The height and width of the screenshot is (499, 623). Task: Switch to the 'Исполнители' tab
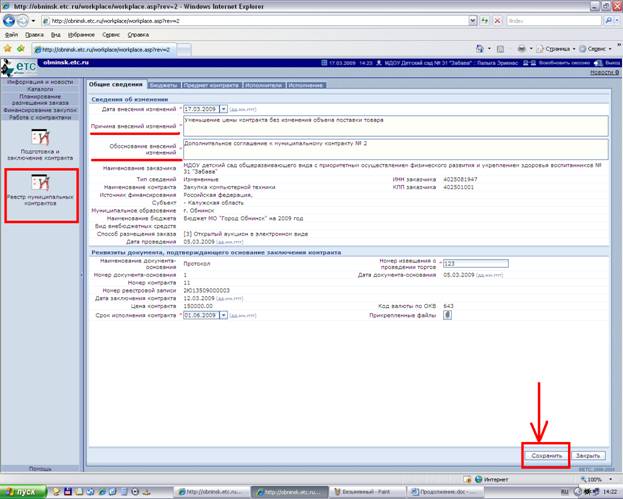(x=263, y=85)
